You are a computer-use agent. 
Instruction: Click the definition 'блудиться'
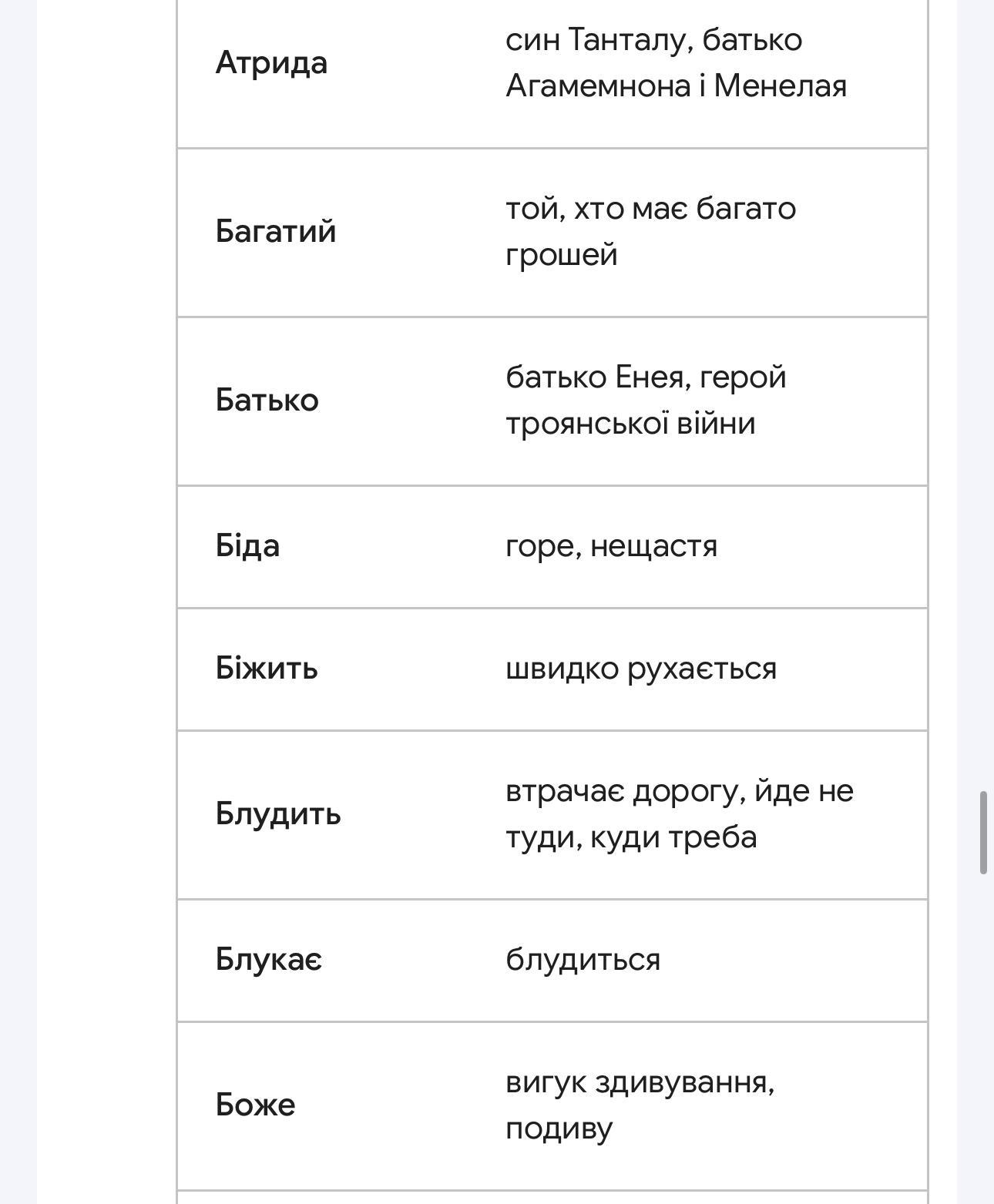point(583,960)
